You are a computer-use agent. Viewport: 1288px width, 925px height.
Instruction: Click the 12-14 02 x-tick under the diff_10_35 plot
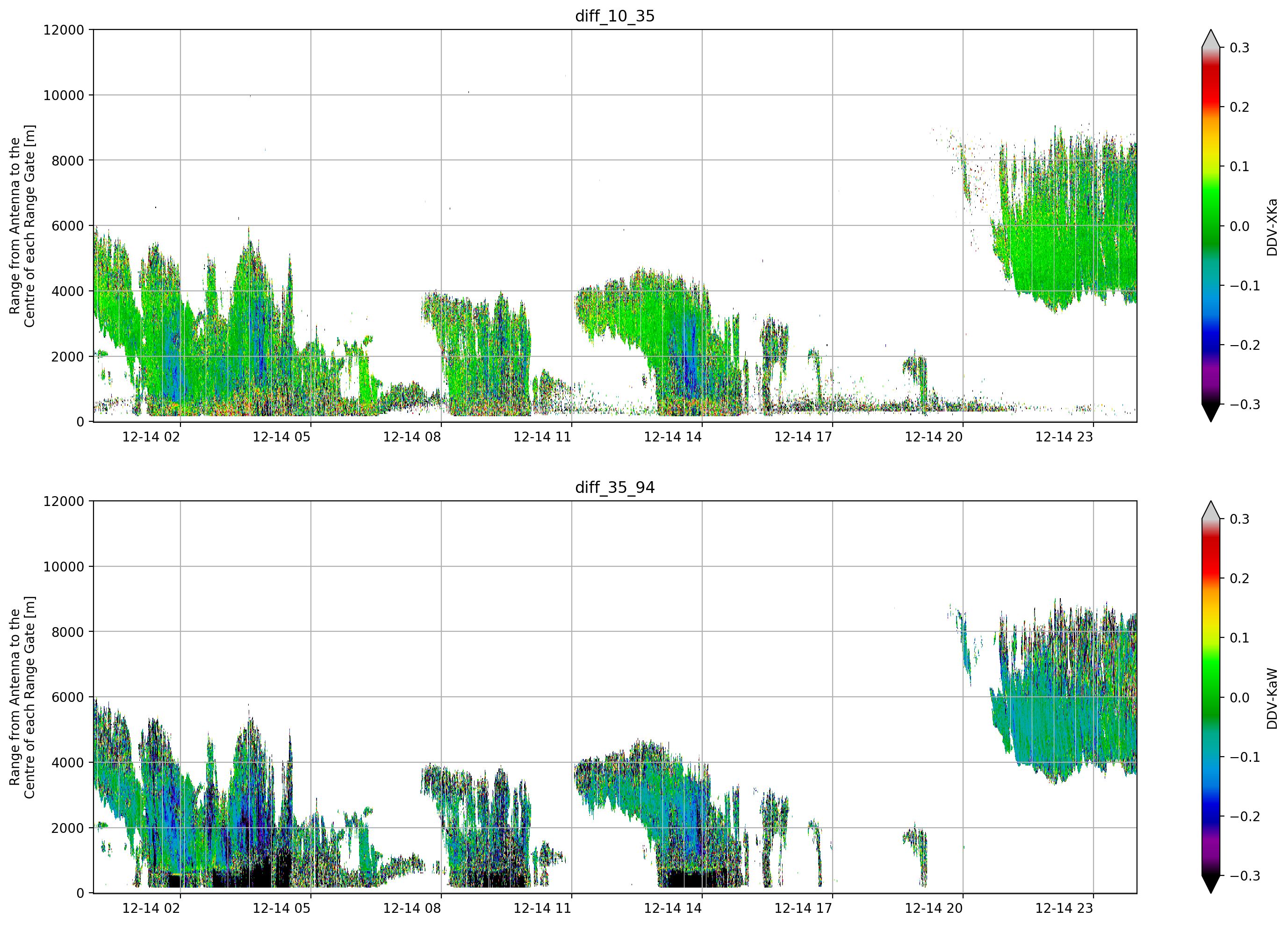(x=151, y=437)
